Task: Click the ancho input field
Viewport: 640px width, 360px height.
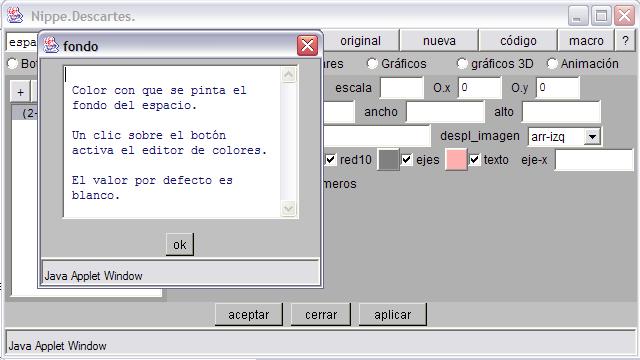Action: click(x=445, y=112)
